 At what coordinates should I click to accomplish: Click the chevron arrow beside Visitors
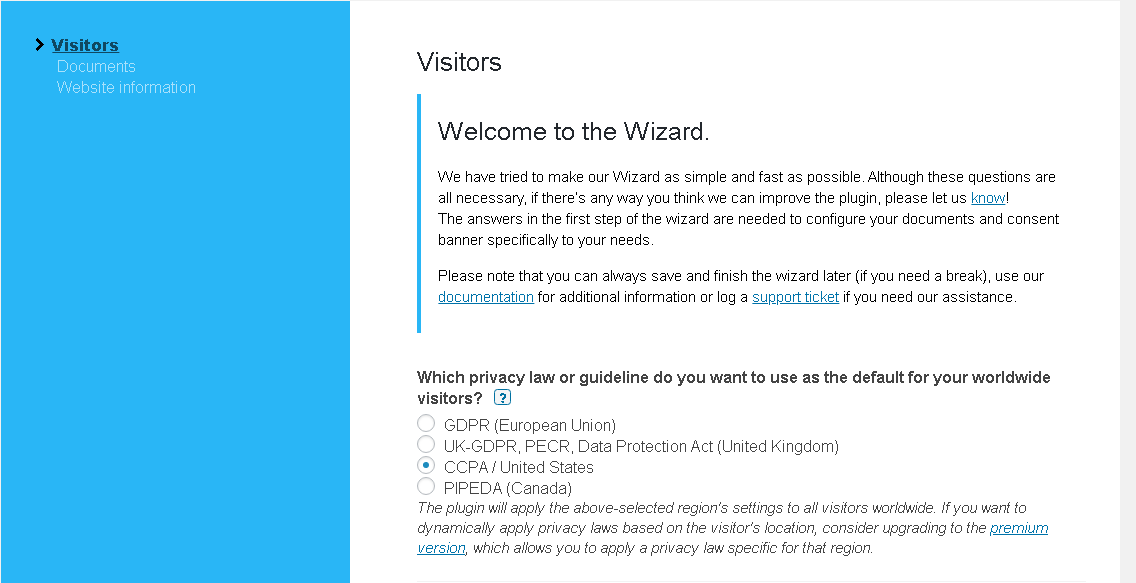click(x=40, y=45)
